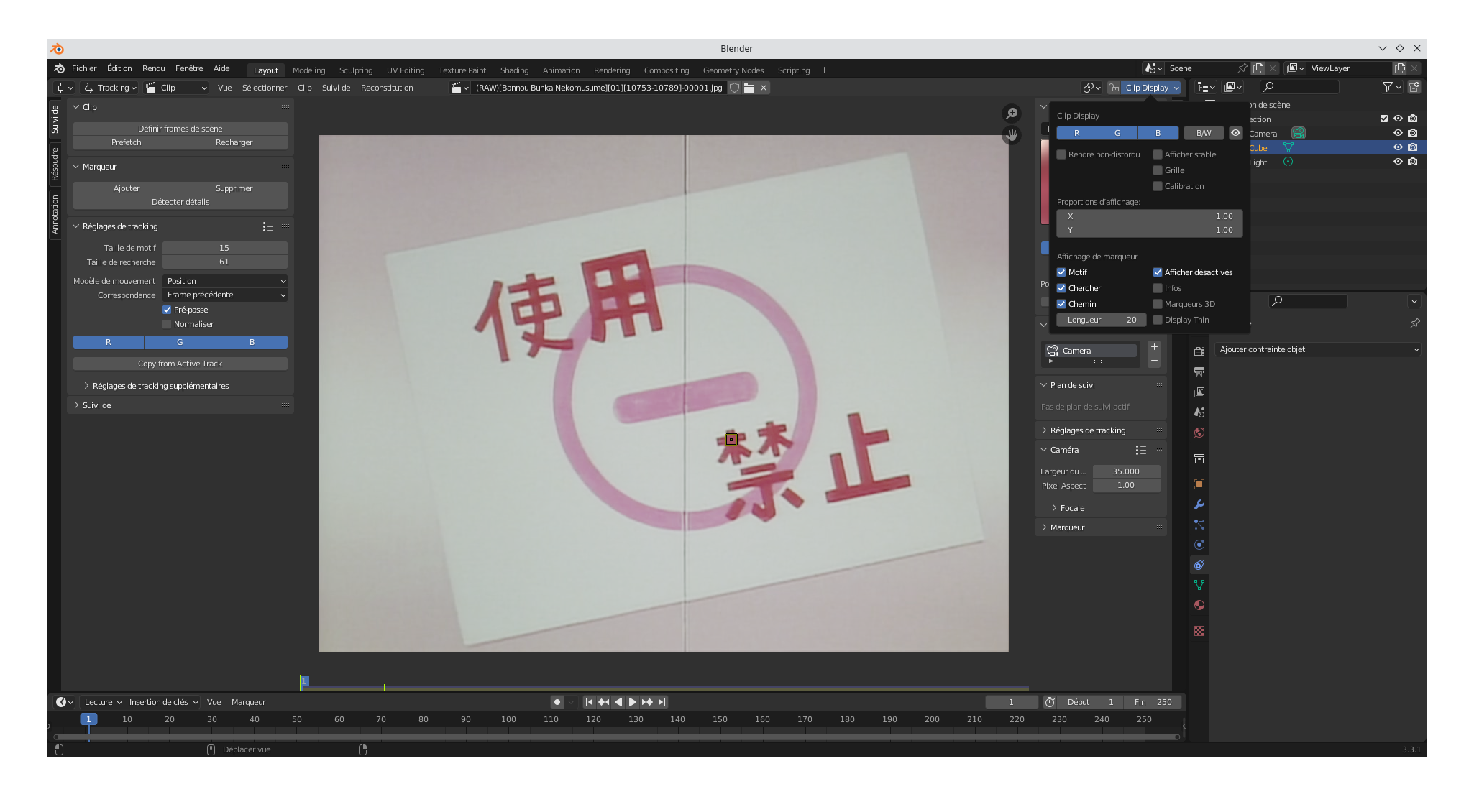Open the Modifiers wrench tab icon

coord(1199,504)
